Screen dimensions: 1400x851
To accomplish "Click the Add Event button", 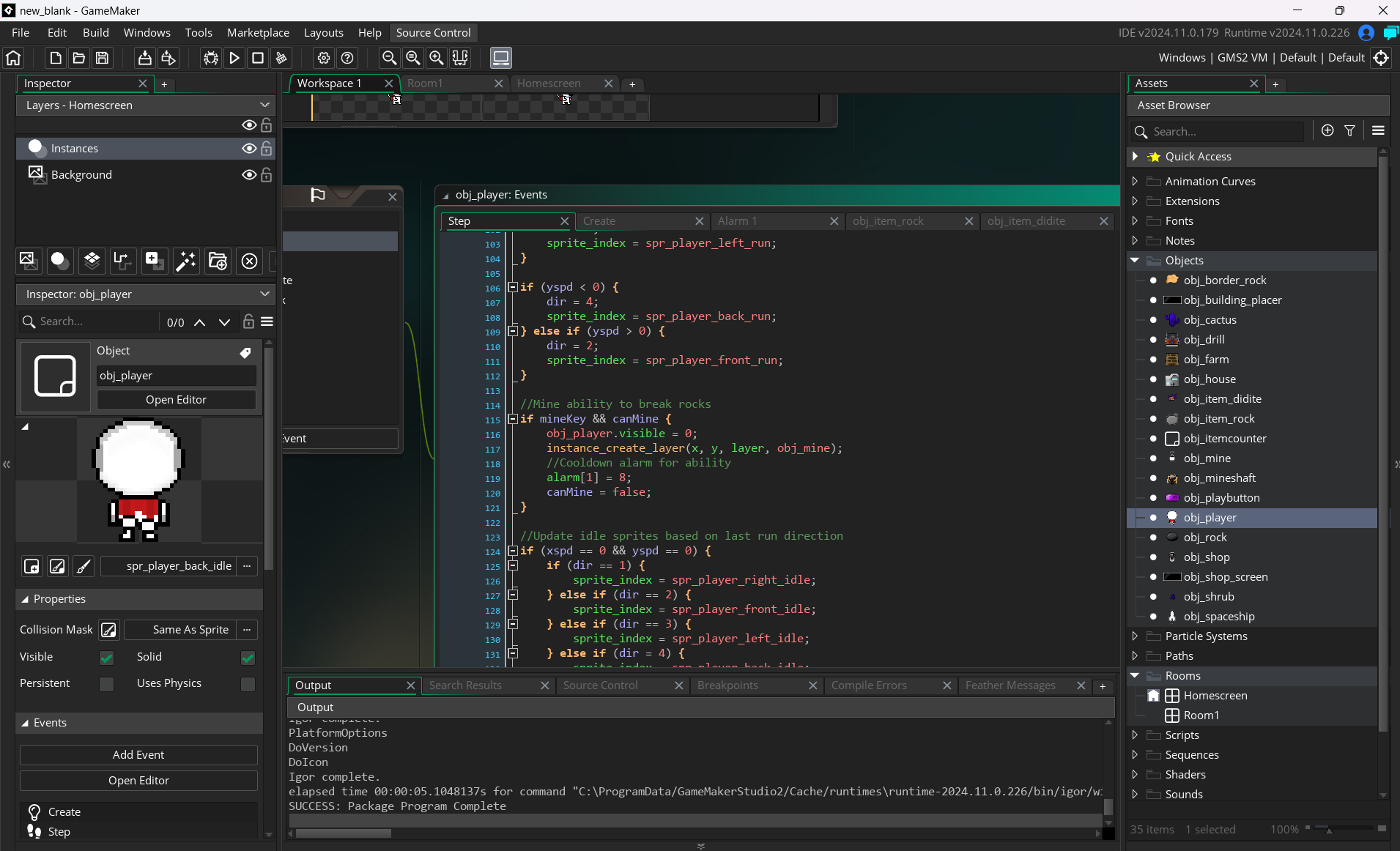I will pyautogui.click(x=138, y=755).
